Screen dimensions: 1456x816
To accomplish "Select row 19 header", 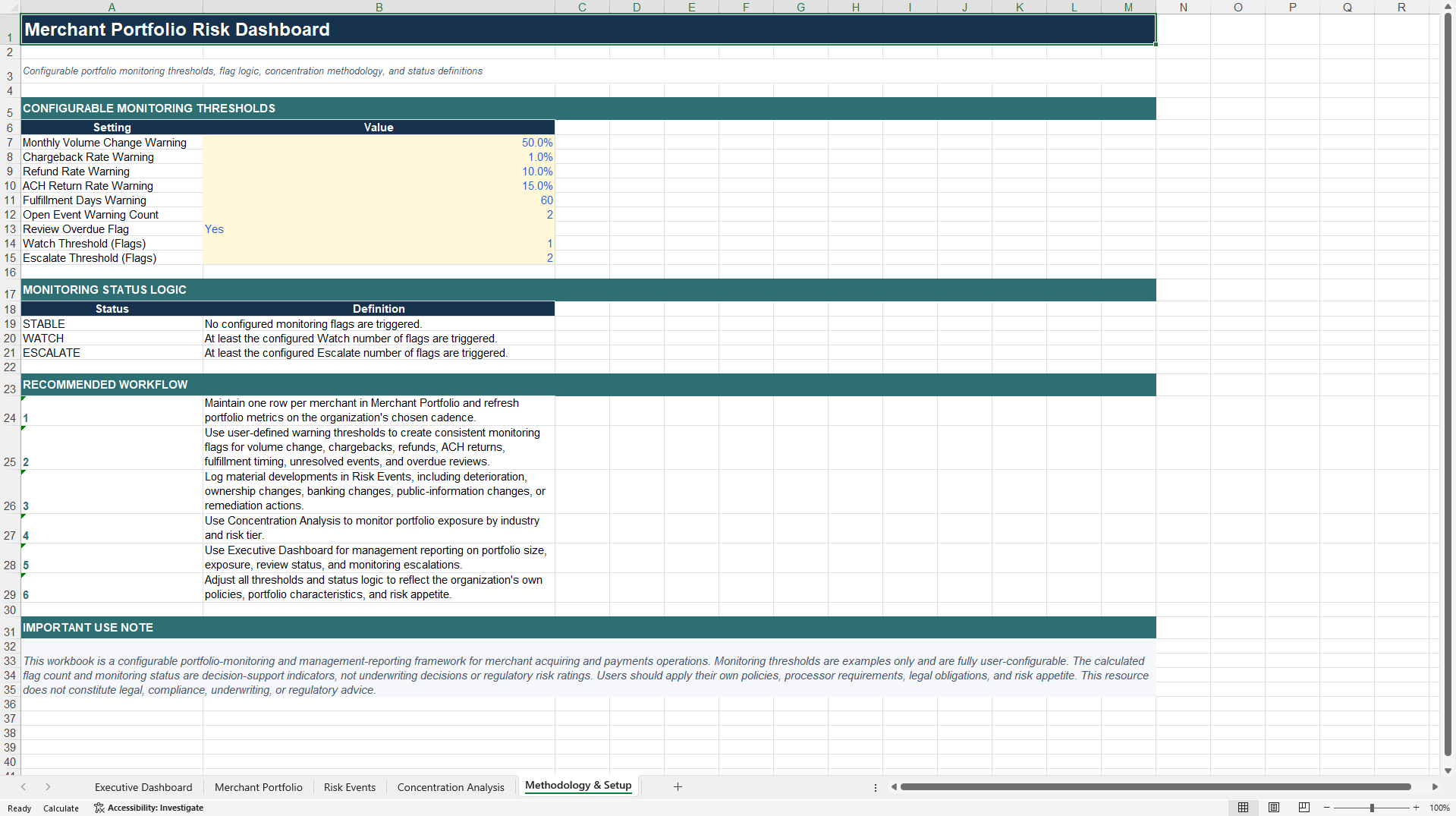I will [10, 324].
